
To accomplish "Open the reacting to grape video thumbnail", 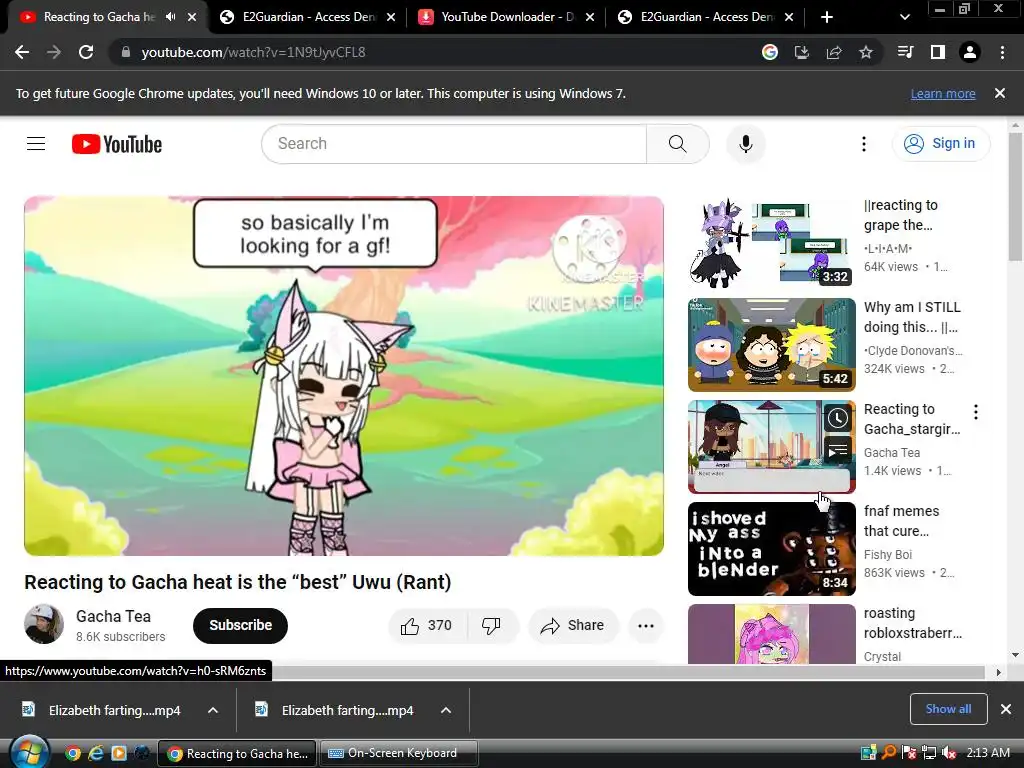I will click(771, 243).
